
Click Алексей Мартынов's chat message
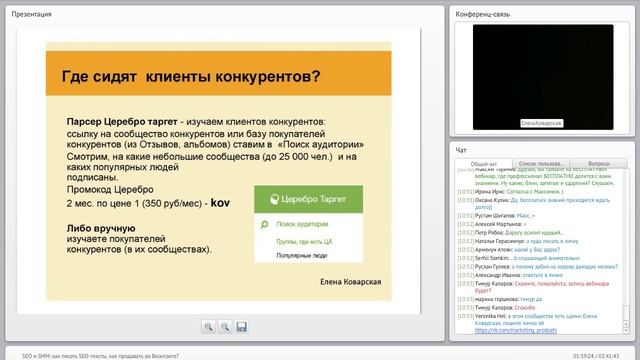tap(492, 224)
